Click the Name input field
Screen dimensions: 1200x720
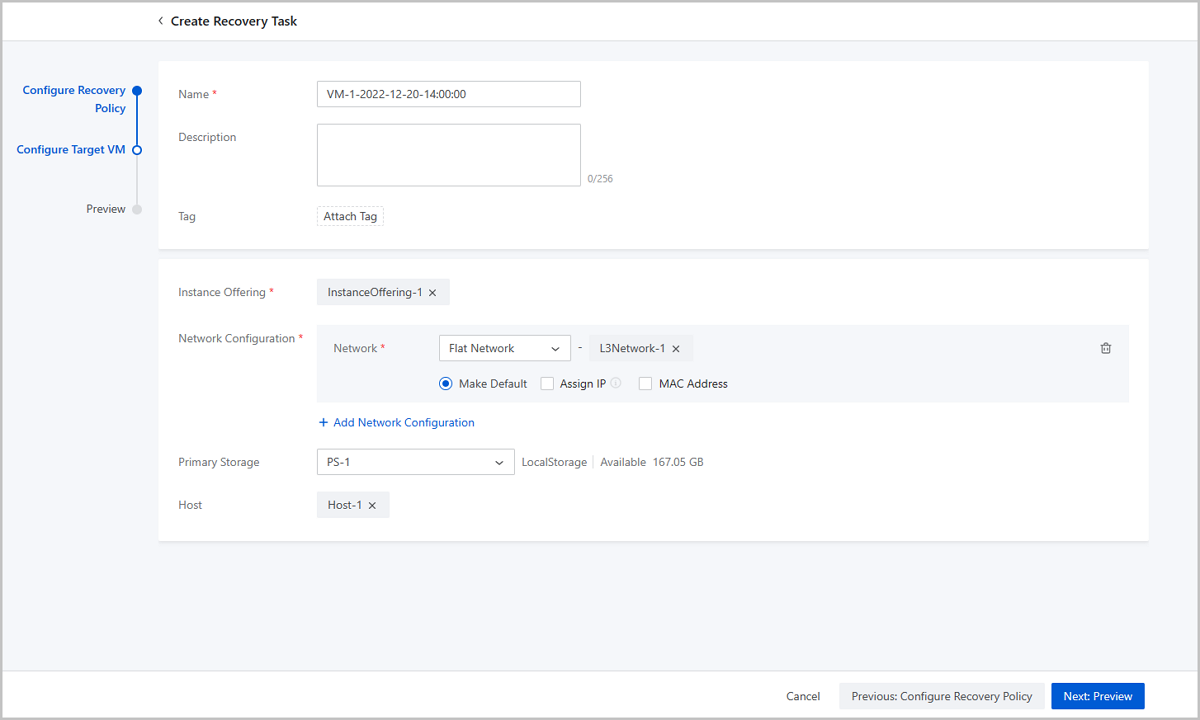448,94
